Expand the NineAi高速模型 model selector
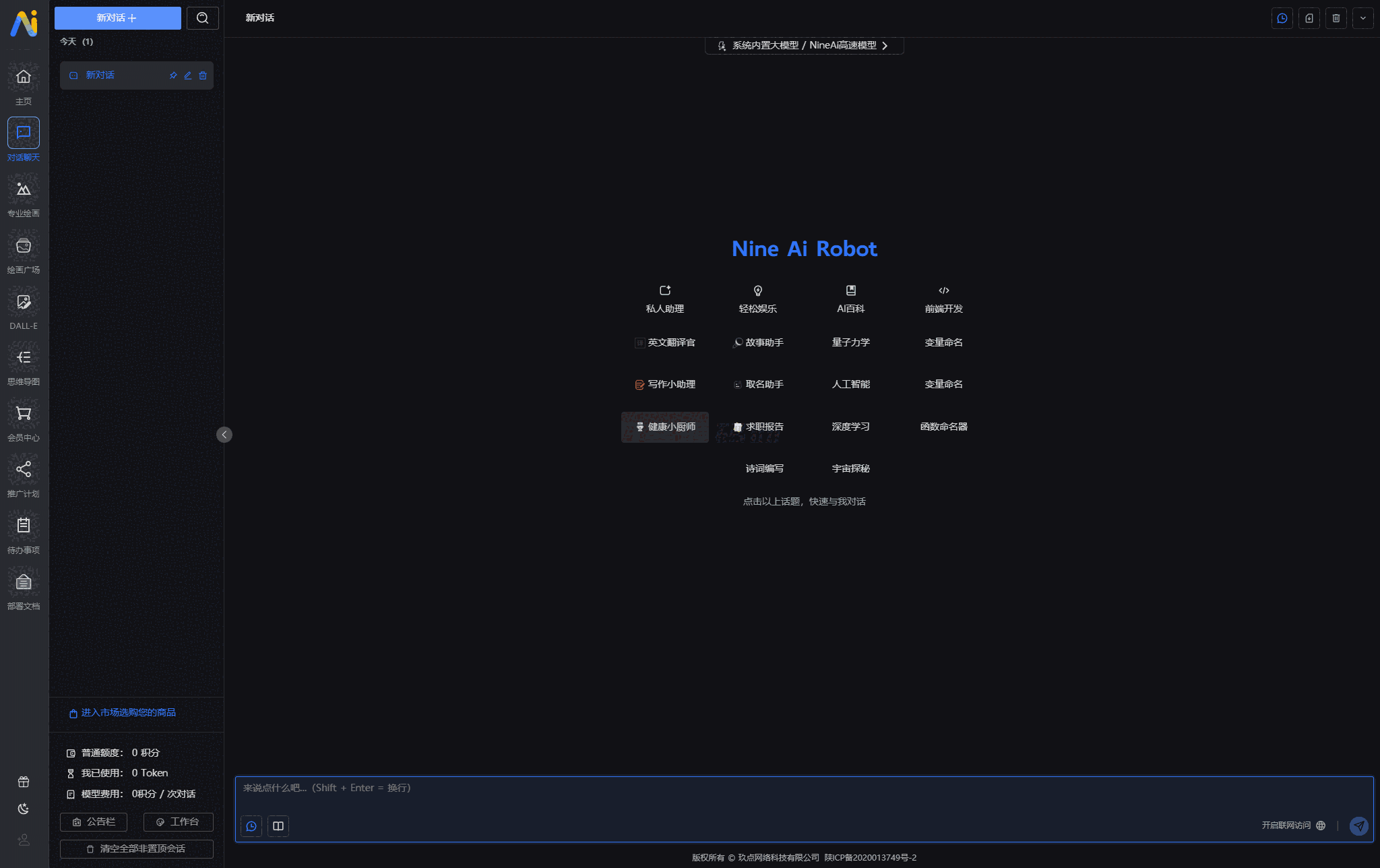This screenshot has width=1380, height=868. coord(804,46)
